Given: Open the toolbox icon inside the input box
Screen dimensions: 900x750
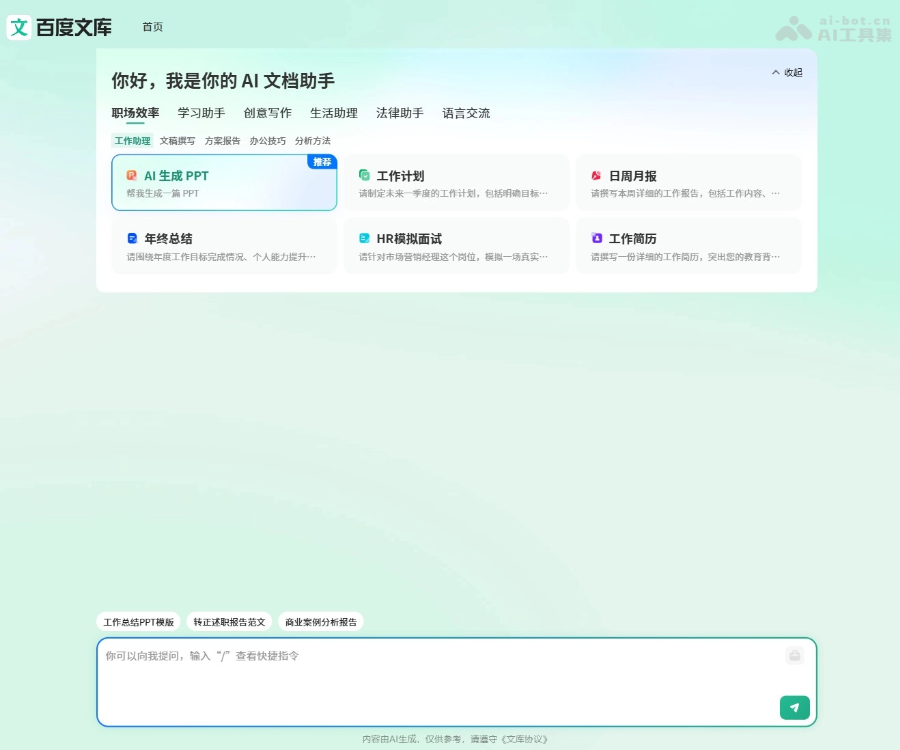Looking at the screenshot, I should click(795, 655).
